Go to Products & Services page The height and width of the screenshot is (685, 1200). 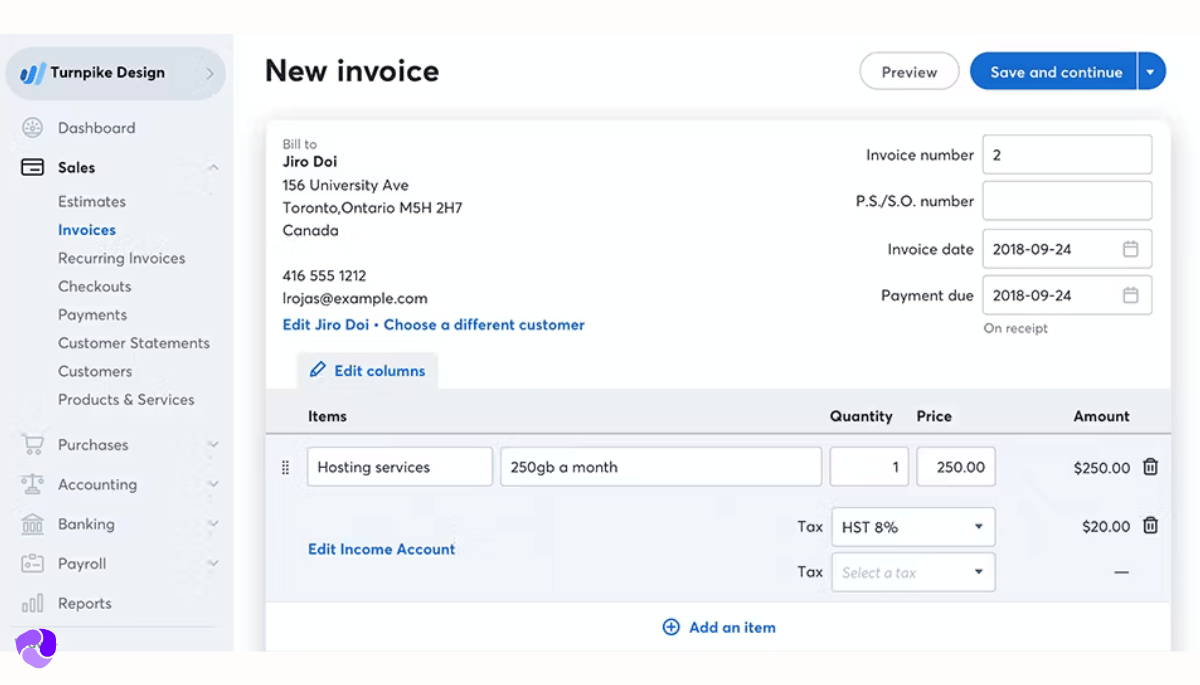pyautogui.click(x=126, y=399)
